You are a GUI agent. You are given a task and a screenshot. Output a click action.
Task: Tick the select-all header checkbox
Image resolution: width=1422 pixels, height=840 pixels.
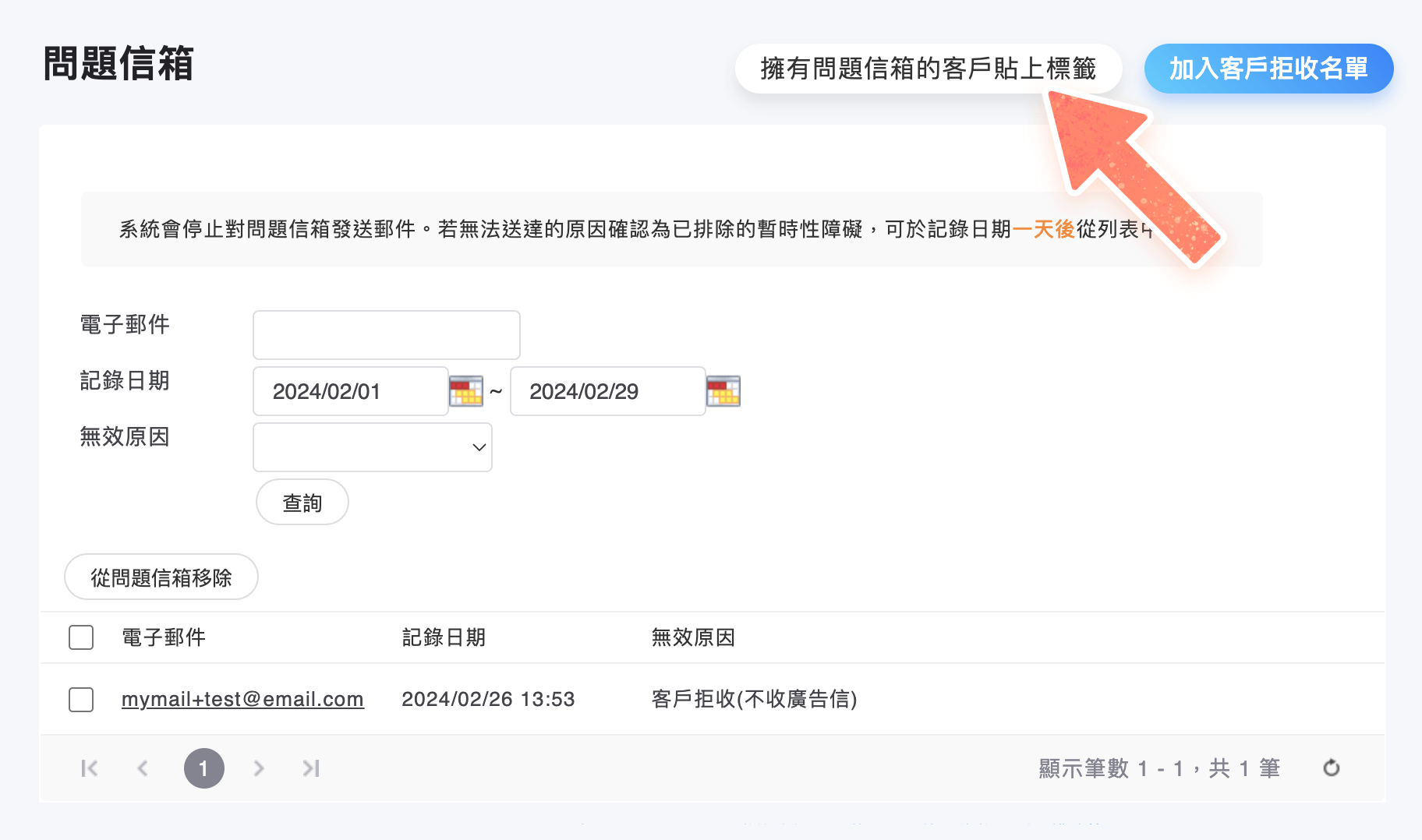coord(81,637)
